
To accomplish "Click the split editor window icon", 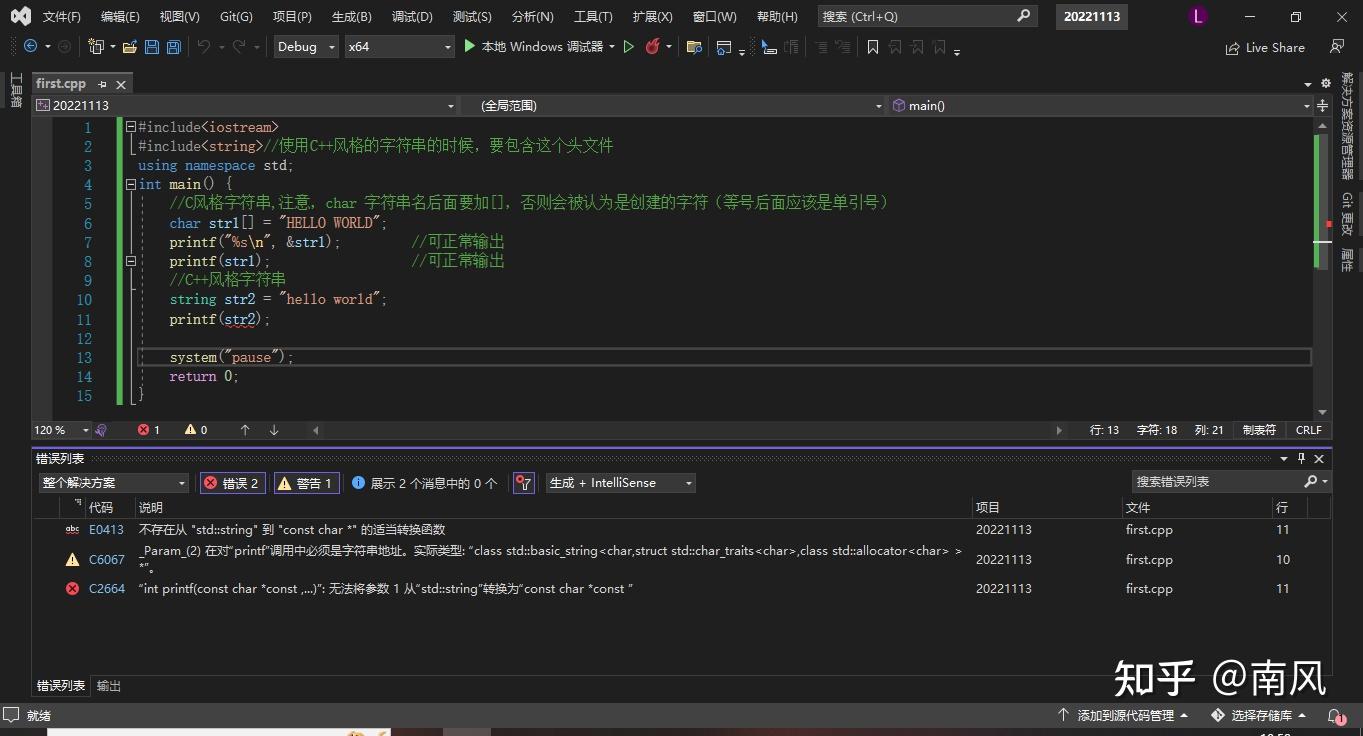I will pos(1323,105).
